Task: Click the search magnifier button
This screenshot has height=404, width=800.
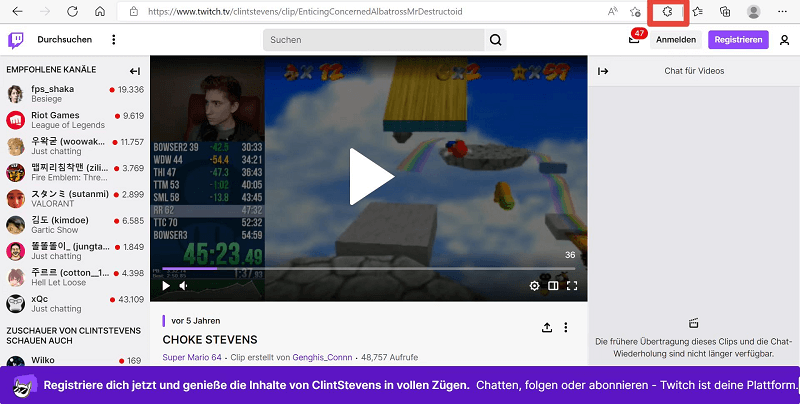Action: [x=495, y=40]
